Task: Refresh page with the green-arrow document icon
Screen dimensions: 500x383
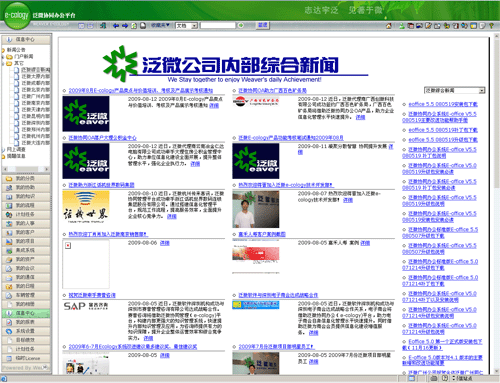Action: 134,26
